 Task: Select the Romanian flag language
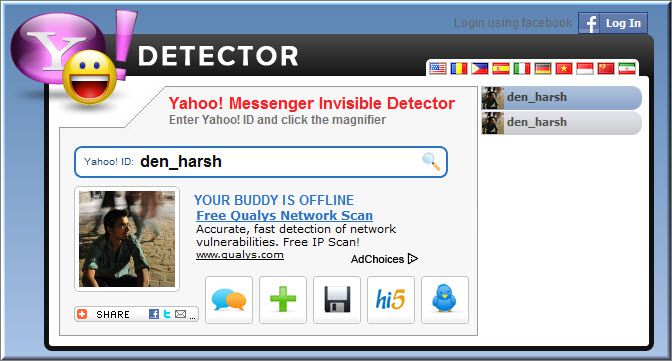(459, 68)
